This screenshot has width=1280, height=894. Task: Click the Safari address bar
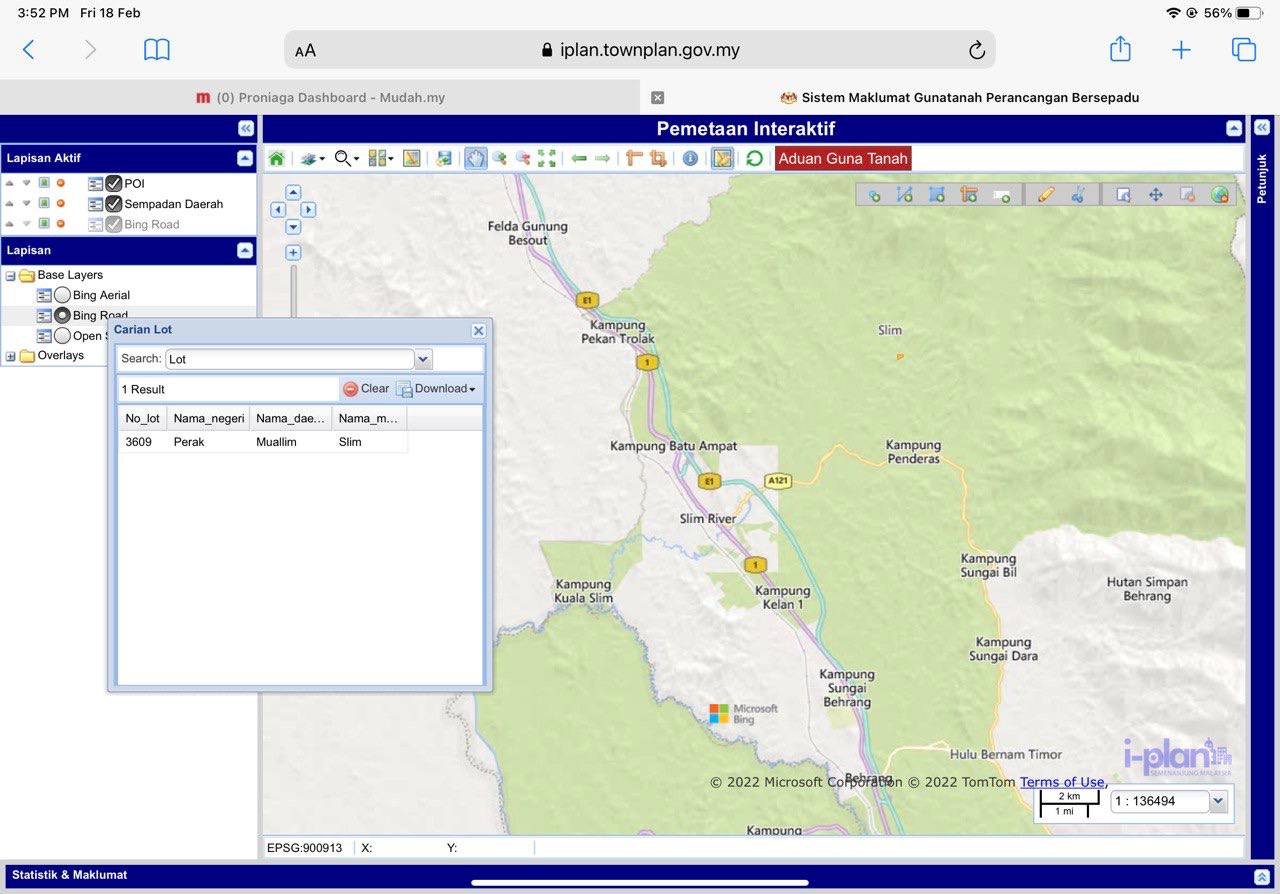[x=640, y=50]
